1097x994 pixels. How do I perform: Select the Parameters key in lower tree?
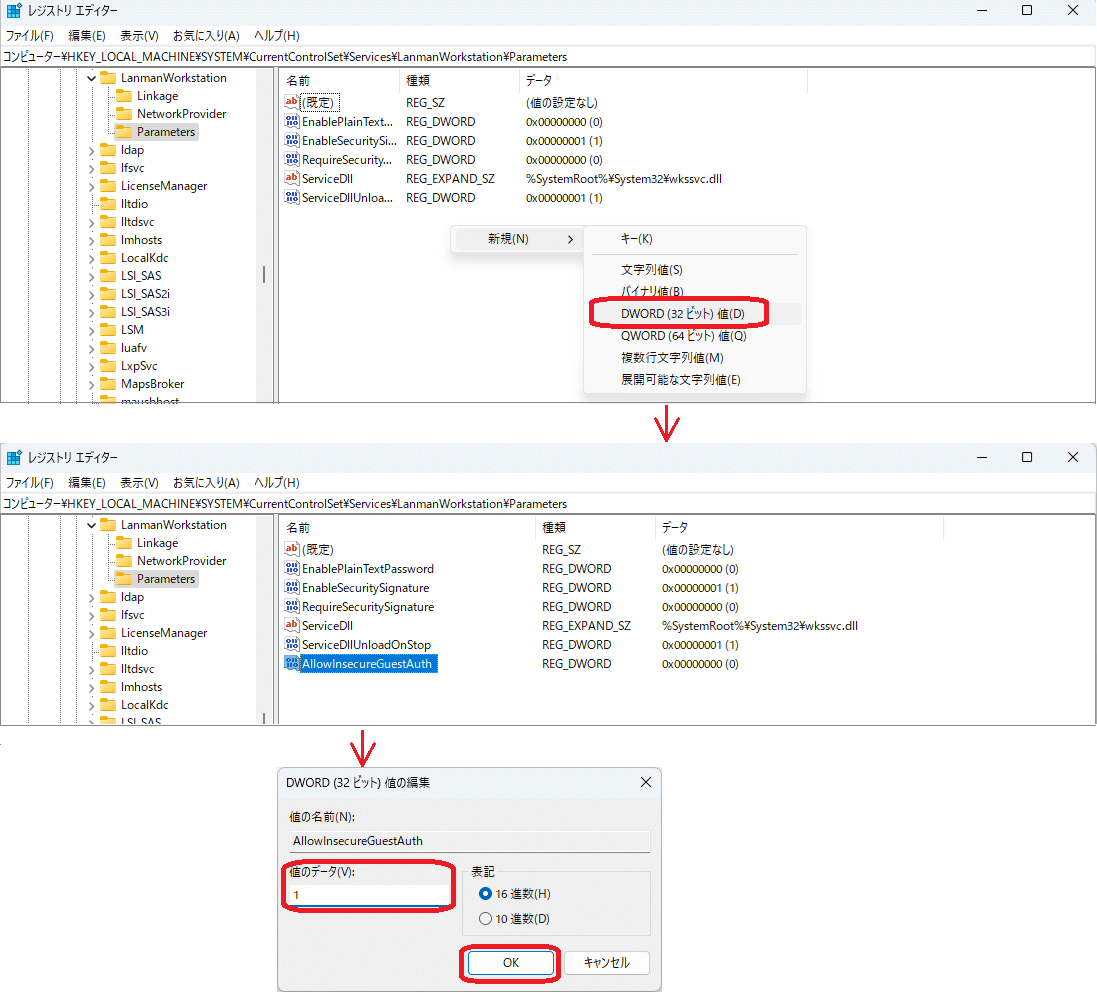pos(166,579)
